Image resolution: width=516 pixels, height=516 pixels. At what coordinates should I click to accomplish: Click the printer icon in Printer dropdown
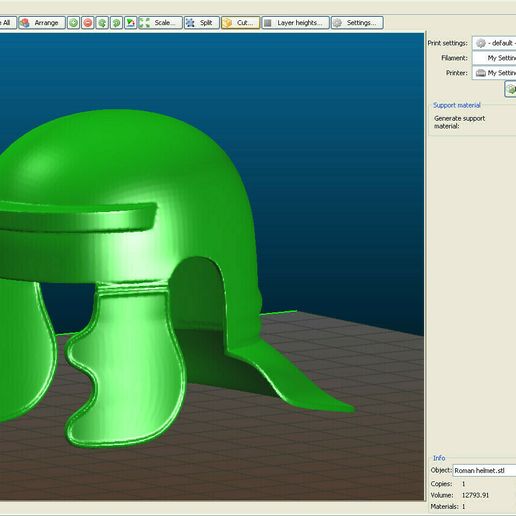480,73
